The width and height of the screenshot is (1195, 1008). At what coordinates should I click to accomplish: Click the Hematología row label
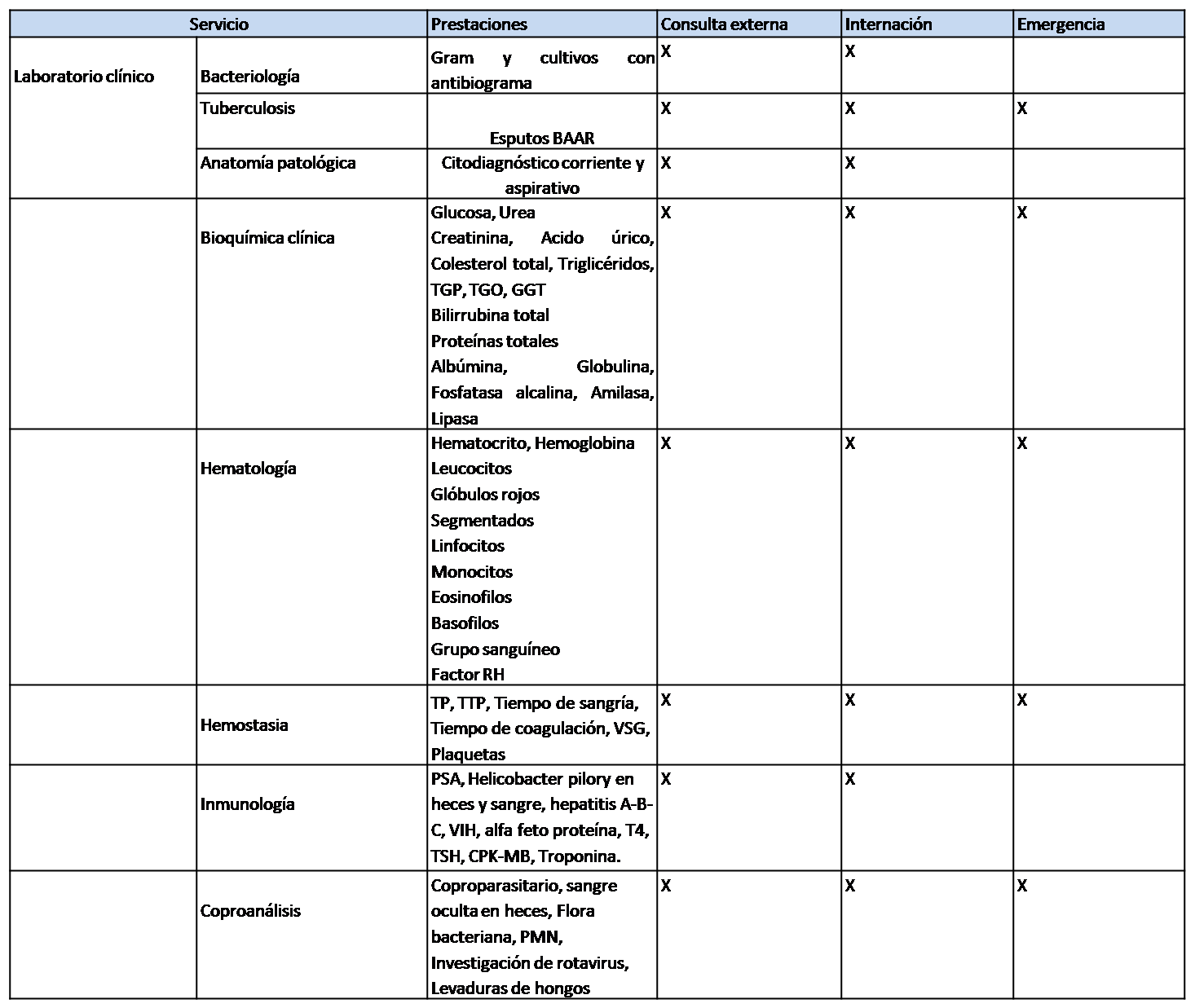click(x=248, y=469)
